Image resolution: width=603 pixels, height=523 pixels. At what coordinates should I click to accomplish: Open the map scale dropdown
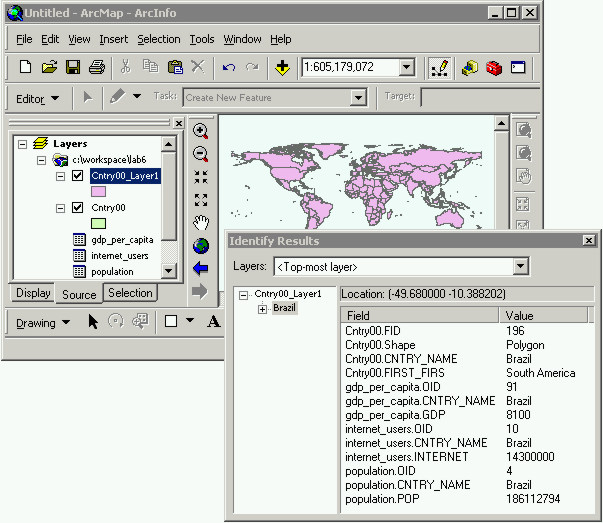(406, 67)
